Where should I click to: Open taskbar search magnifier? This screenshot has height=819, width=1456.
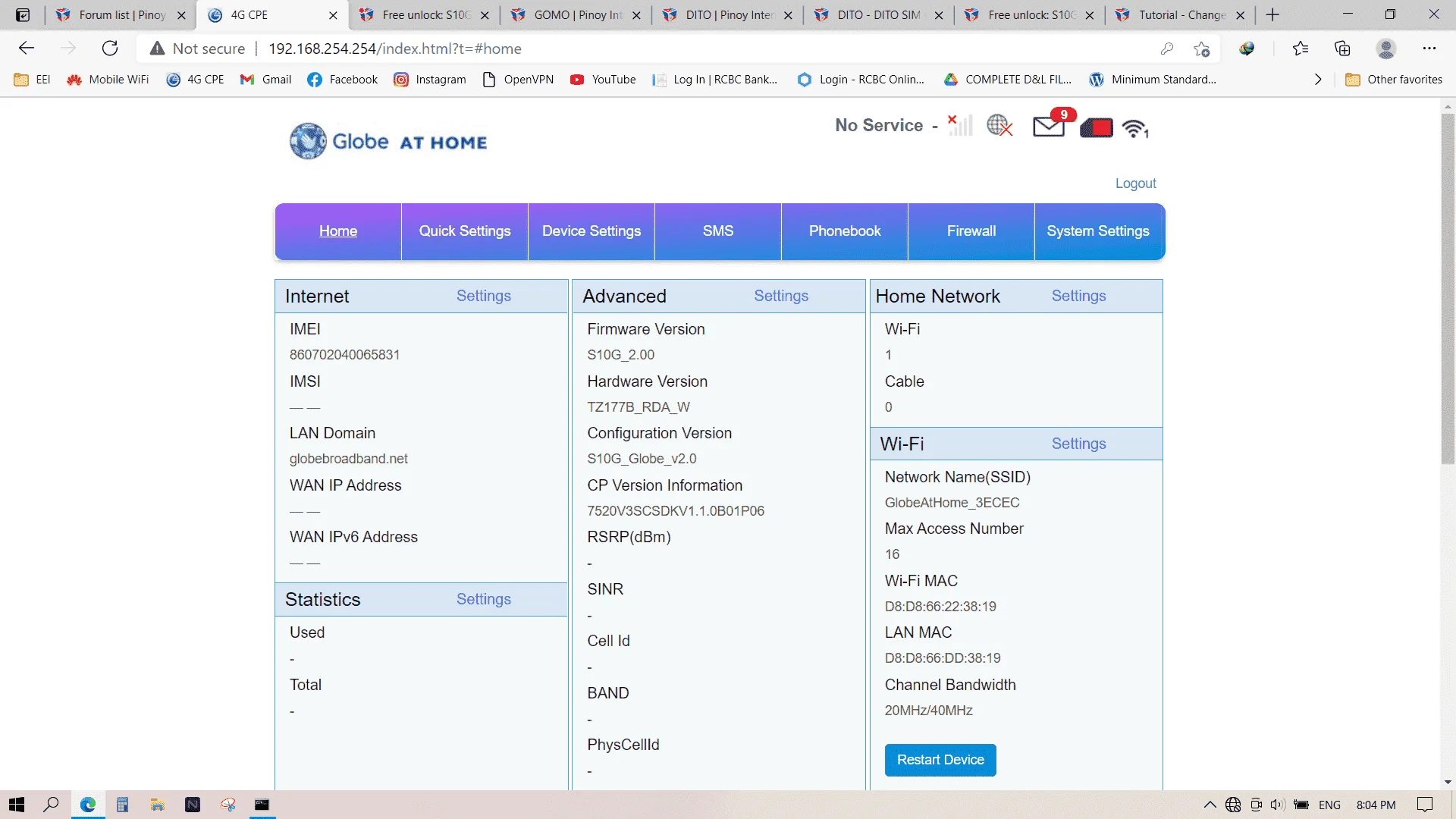pyautogui.click(x=51, y=805)
